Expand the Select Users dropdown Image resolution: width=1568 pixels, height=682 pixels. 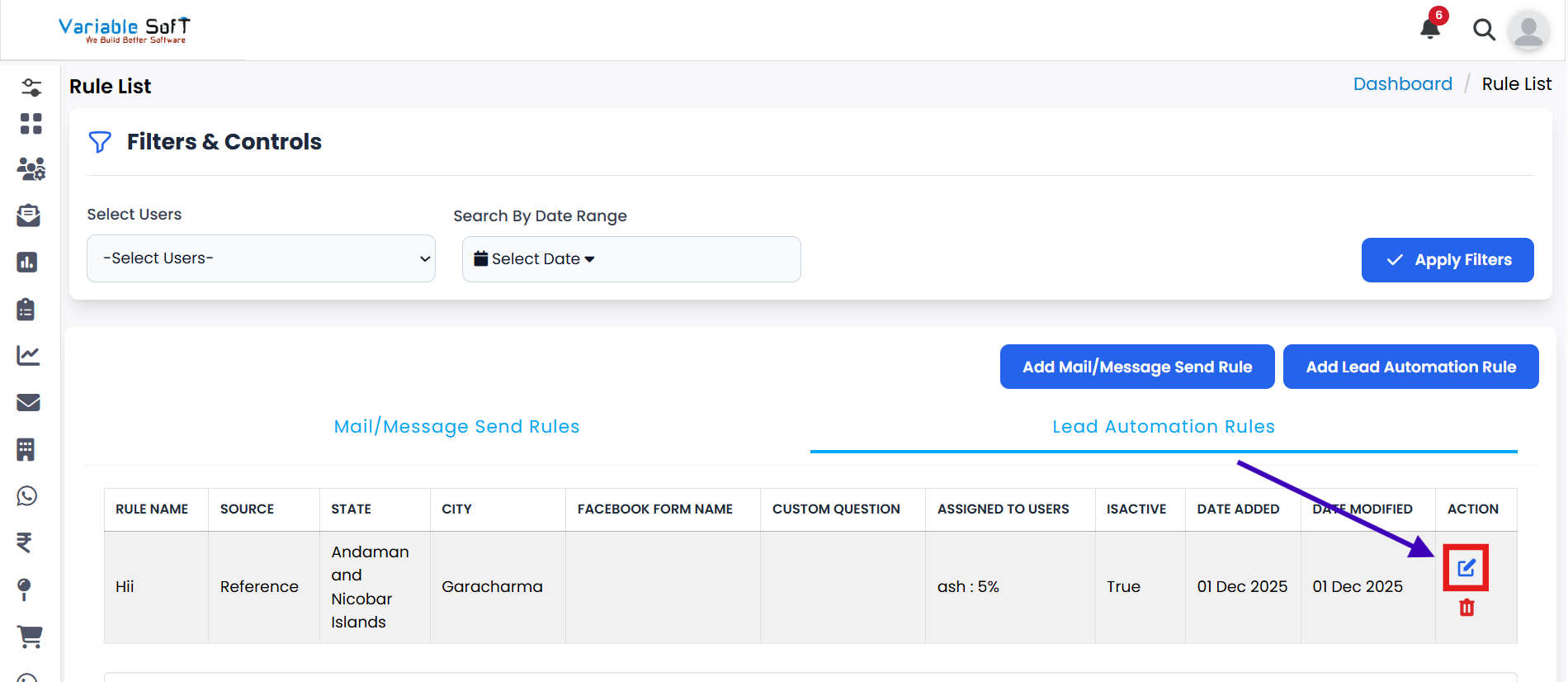[x=261, y=258]
